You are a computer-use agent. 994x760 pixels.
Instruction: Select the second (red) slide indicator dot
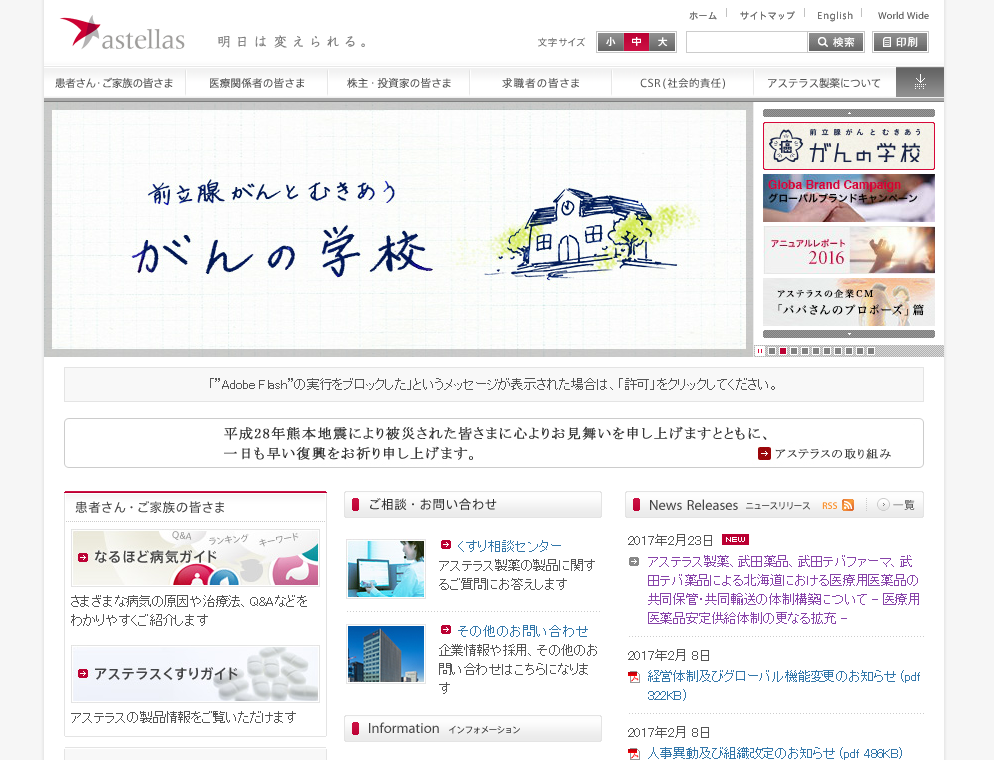(x=783, y=351)
